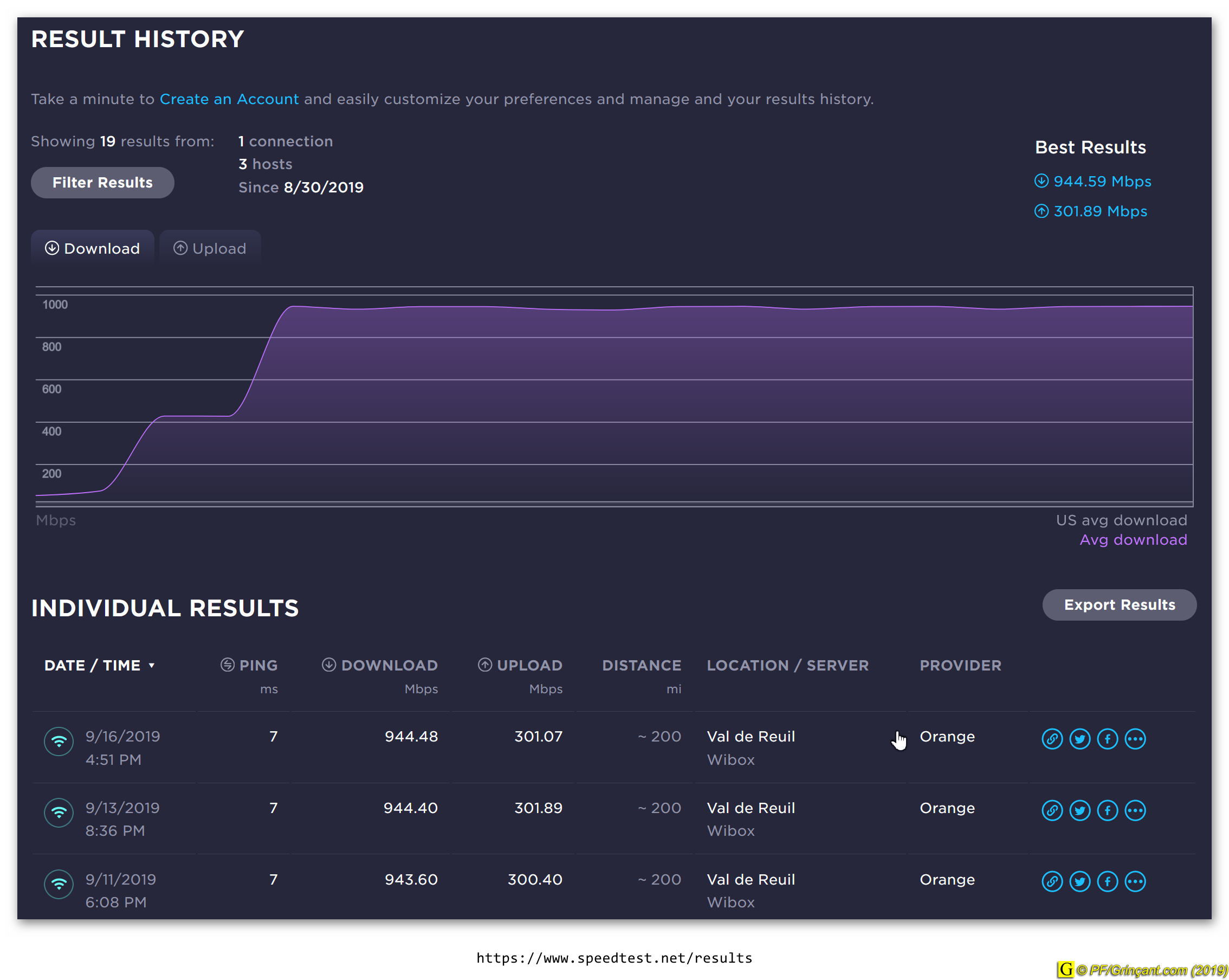Open the Create an Account link
Screen dimensions: 1229x980
229,99
